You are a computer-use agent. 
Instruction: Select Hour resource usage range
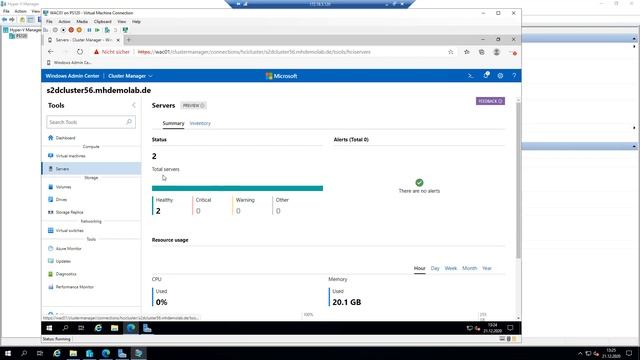coord(420,268)
